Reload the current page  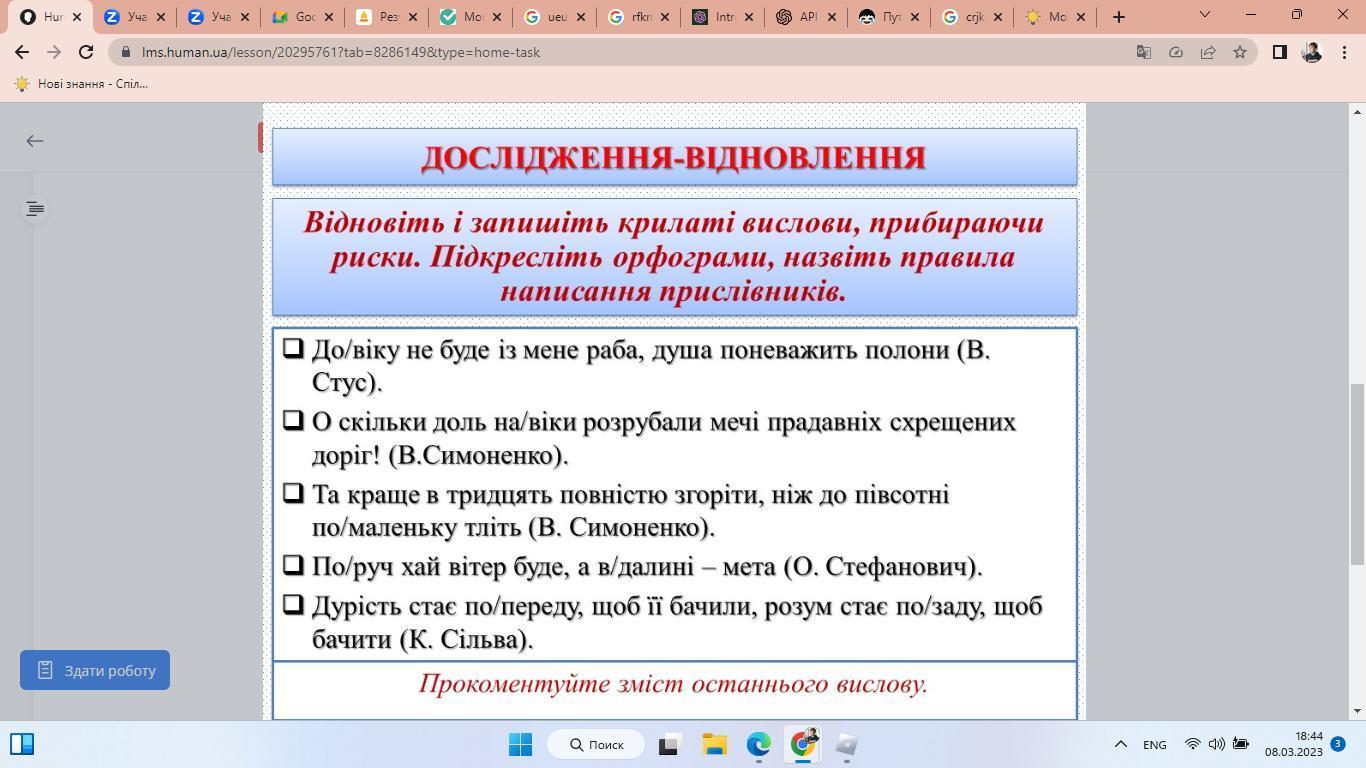coord(86,52)
